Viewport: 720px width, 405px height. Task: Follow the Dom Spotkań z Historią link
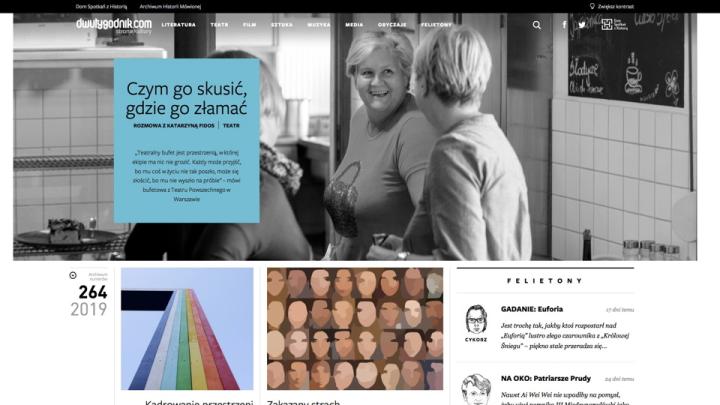[x=103, y=6]
